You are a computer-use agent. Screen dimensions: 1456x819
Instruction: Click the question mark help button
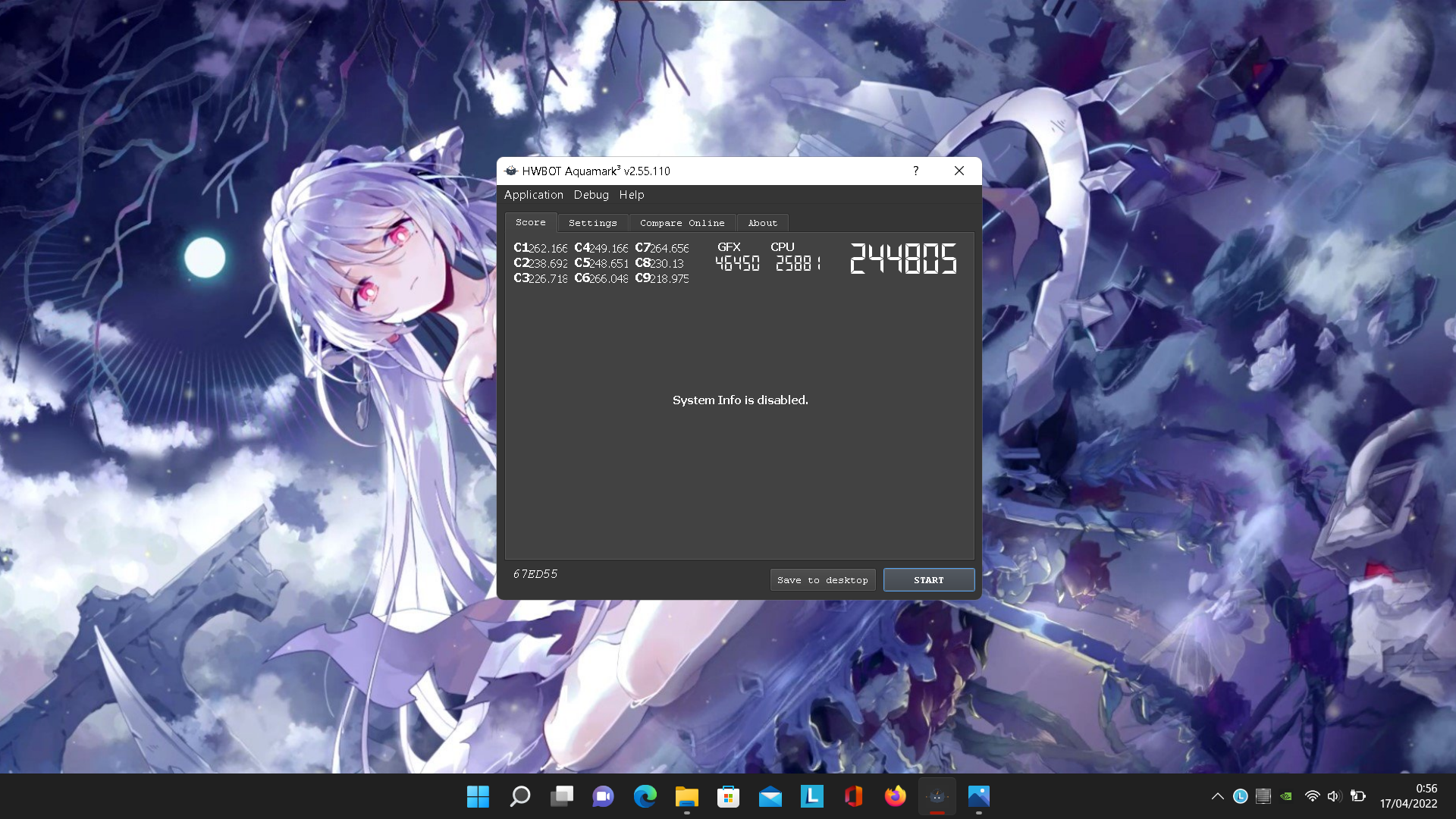click(x=915, y=171)
